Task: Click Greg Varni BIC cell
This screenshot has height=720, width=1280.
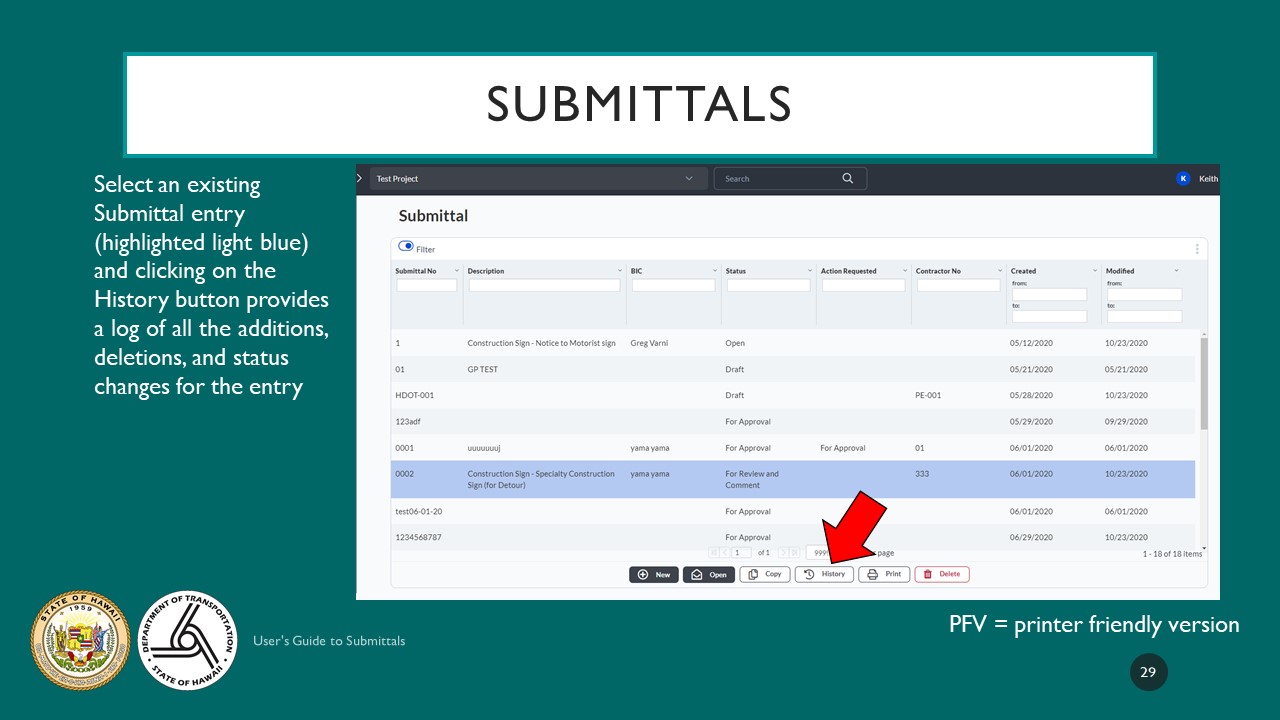Action: pos(650,343)
